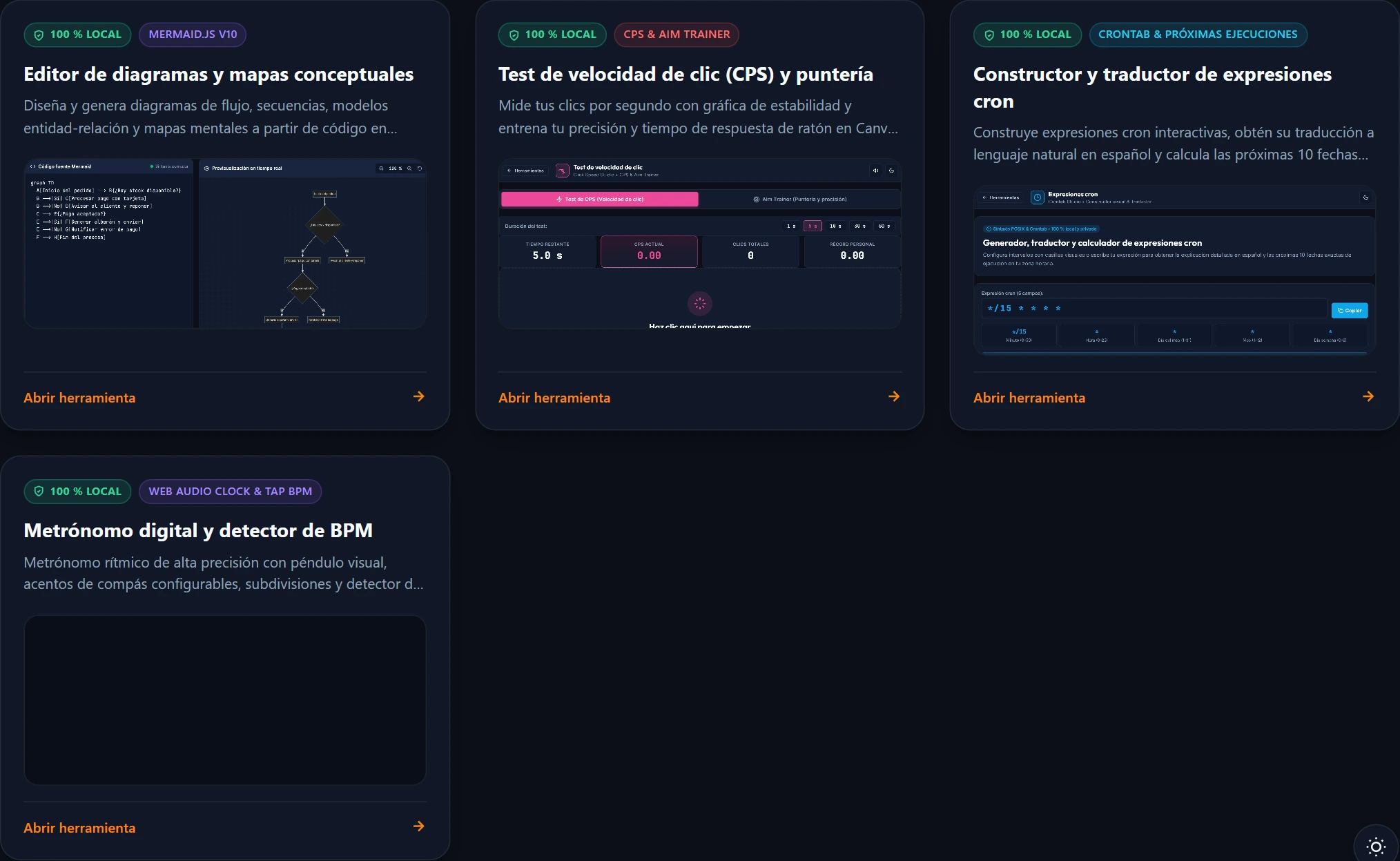Click the CPS click speed test preview thumbnail
The width and height of the screenshot is (1400, 861).
click(x=700, y=244)
